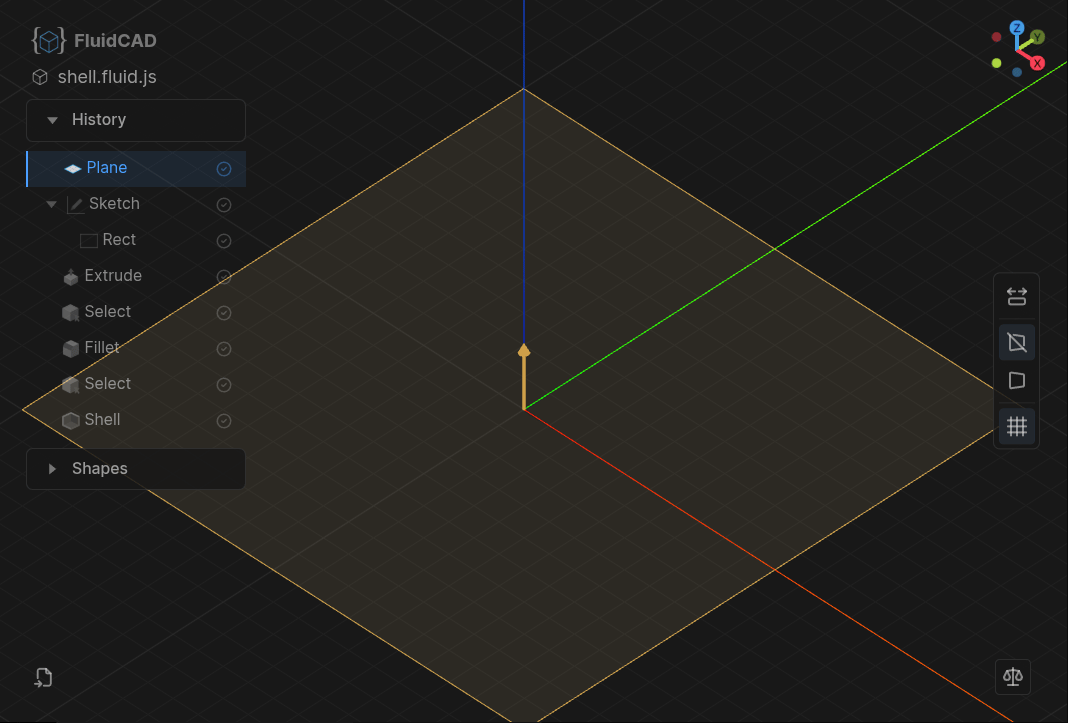Click the dim red negative-axis dot on gizmo
This screenshot has height=723, width=1068.
[996, 37]
